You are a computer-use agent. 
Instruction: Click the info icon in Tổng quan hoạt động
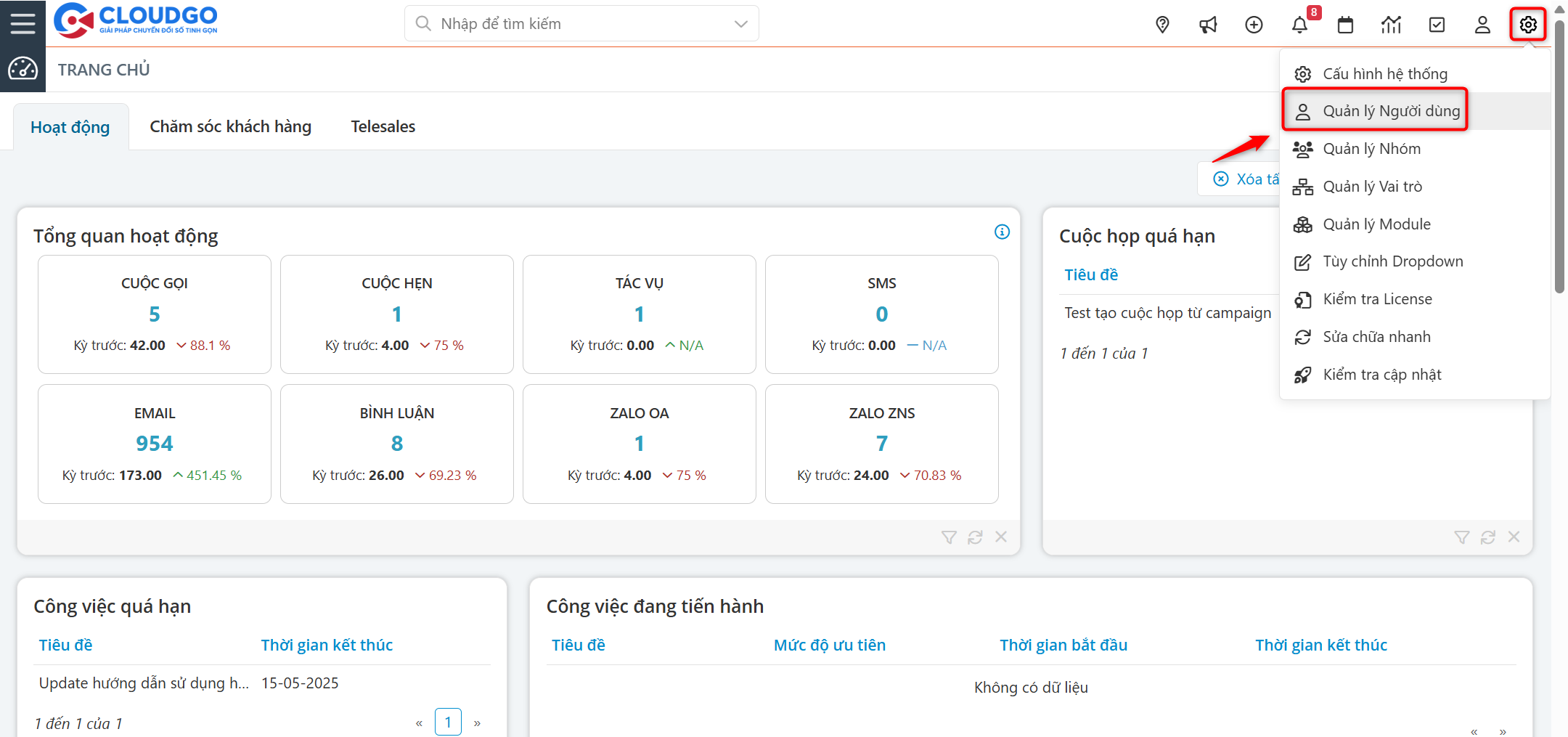coord(1002,232)
